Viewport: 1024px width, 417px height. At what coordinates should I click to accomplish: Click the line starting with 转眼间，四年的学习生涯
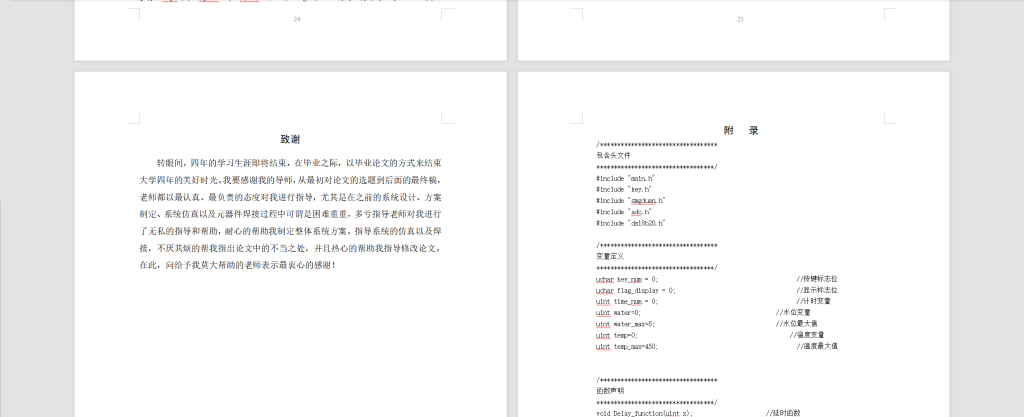(x=299, y=162)
